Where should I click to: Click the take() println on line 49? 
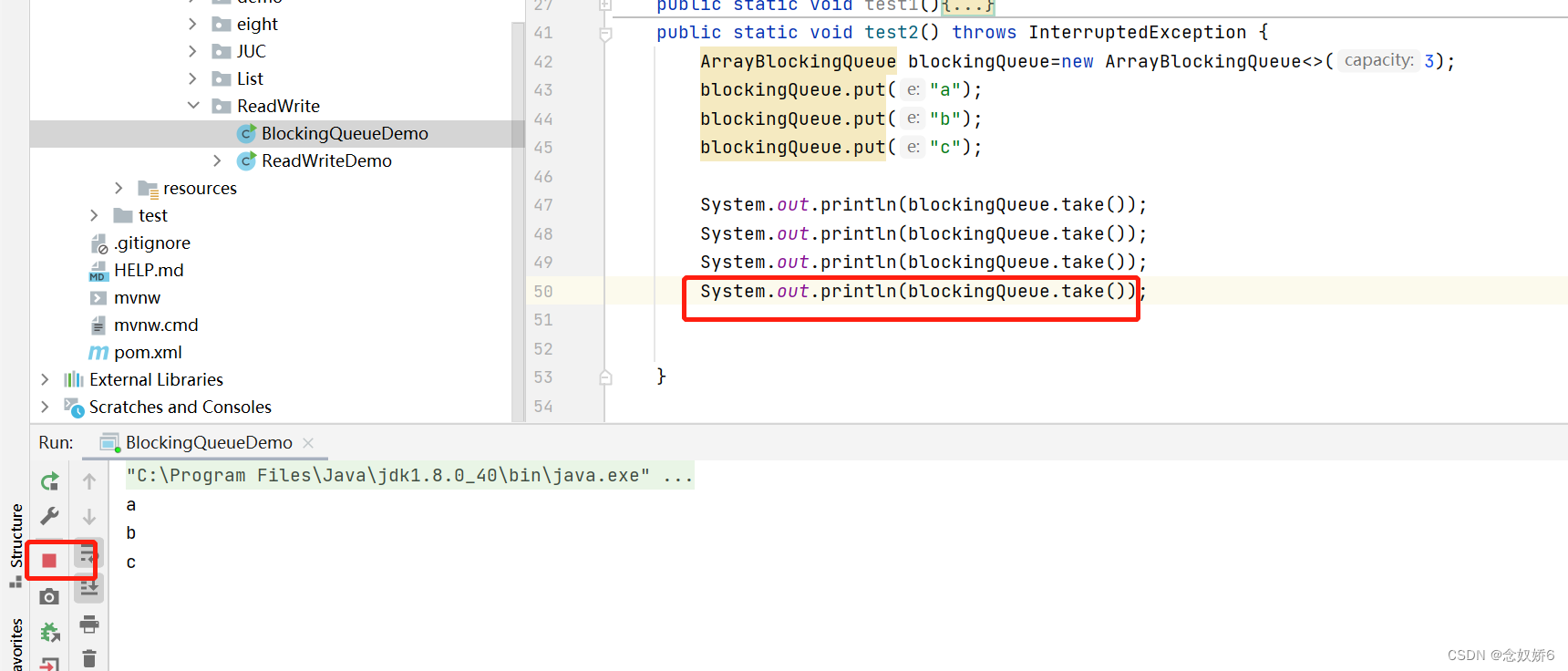pyautogui.click(x=923, y=262)
